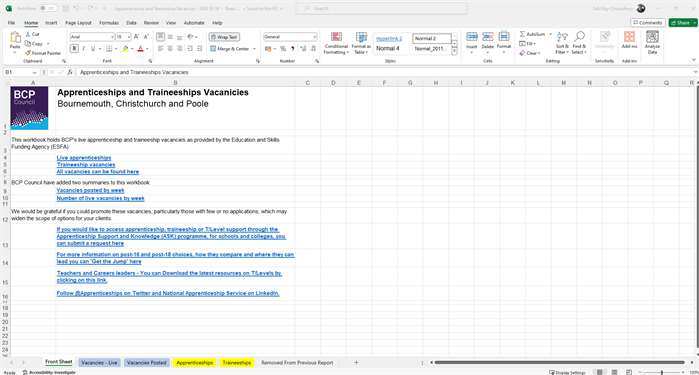
Task: Select the AutoSum icon
Action: click(522, 34)
